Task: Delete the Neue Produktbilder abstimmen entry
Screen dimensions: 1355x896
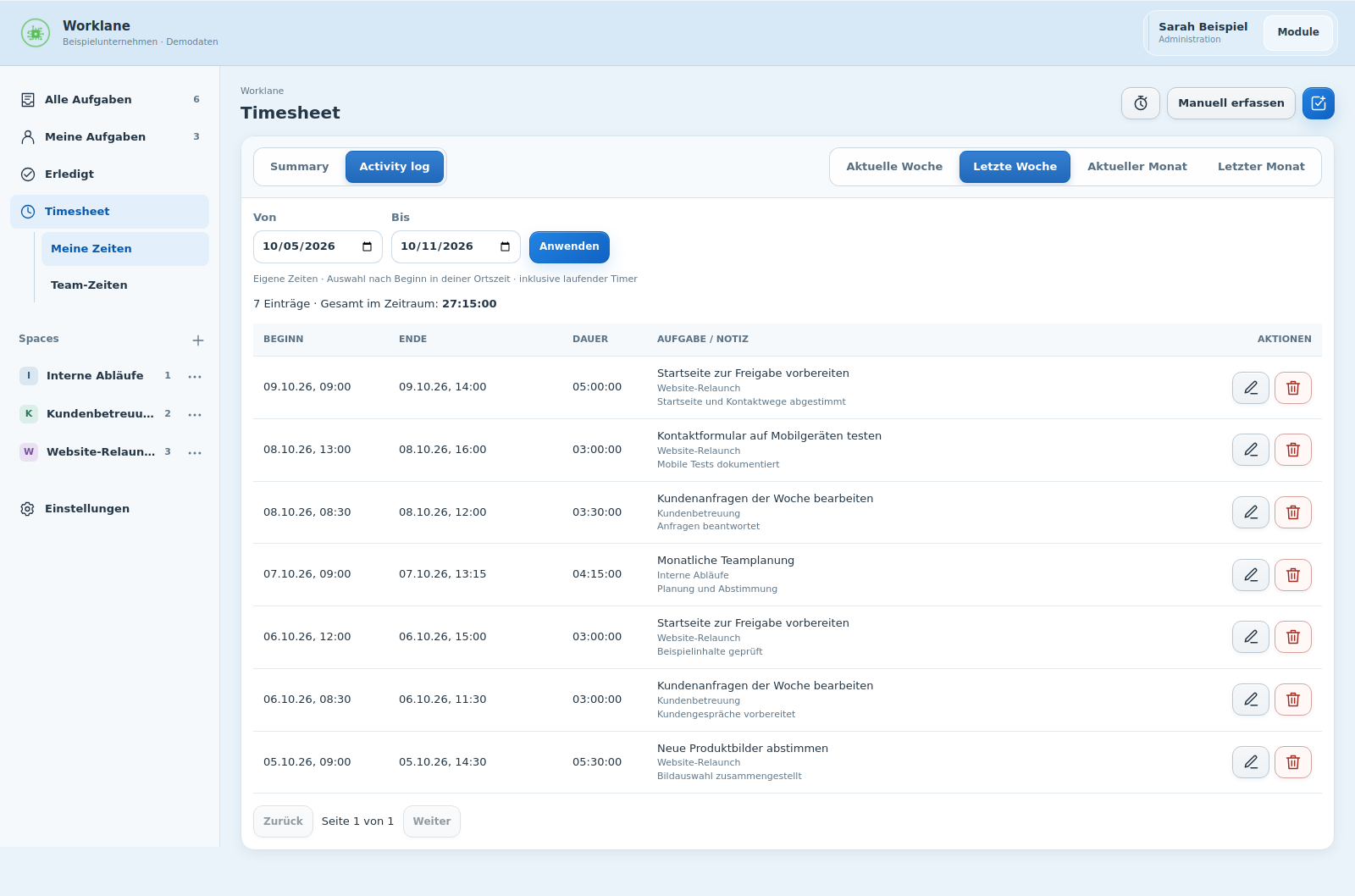Action: 1293,762
